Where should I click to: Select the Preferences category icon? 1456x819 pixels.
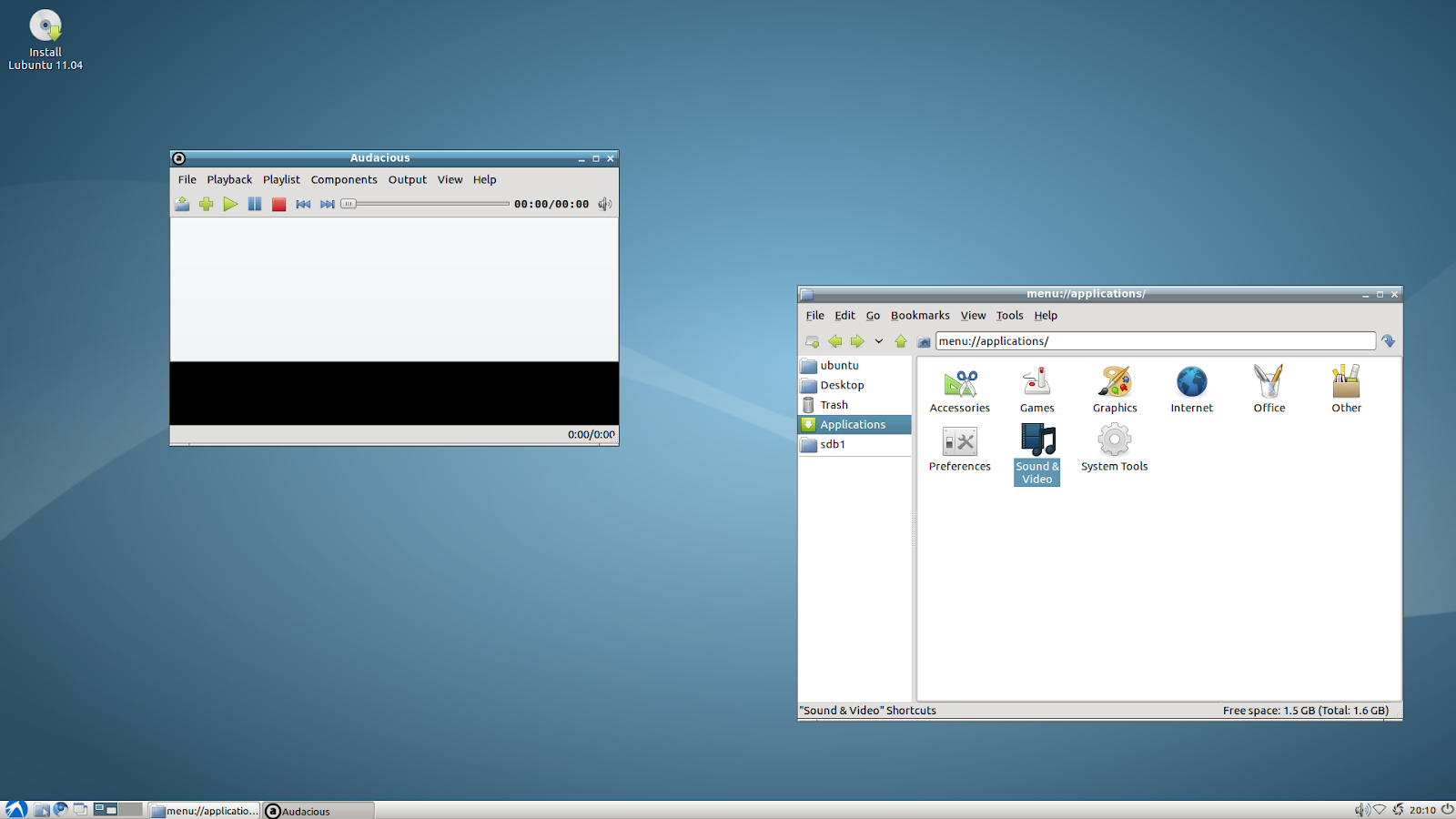pos(960,448)
